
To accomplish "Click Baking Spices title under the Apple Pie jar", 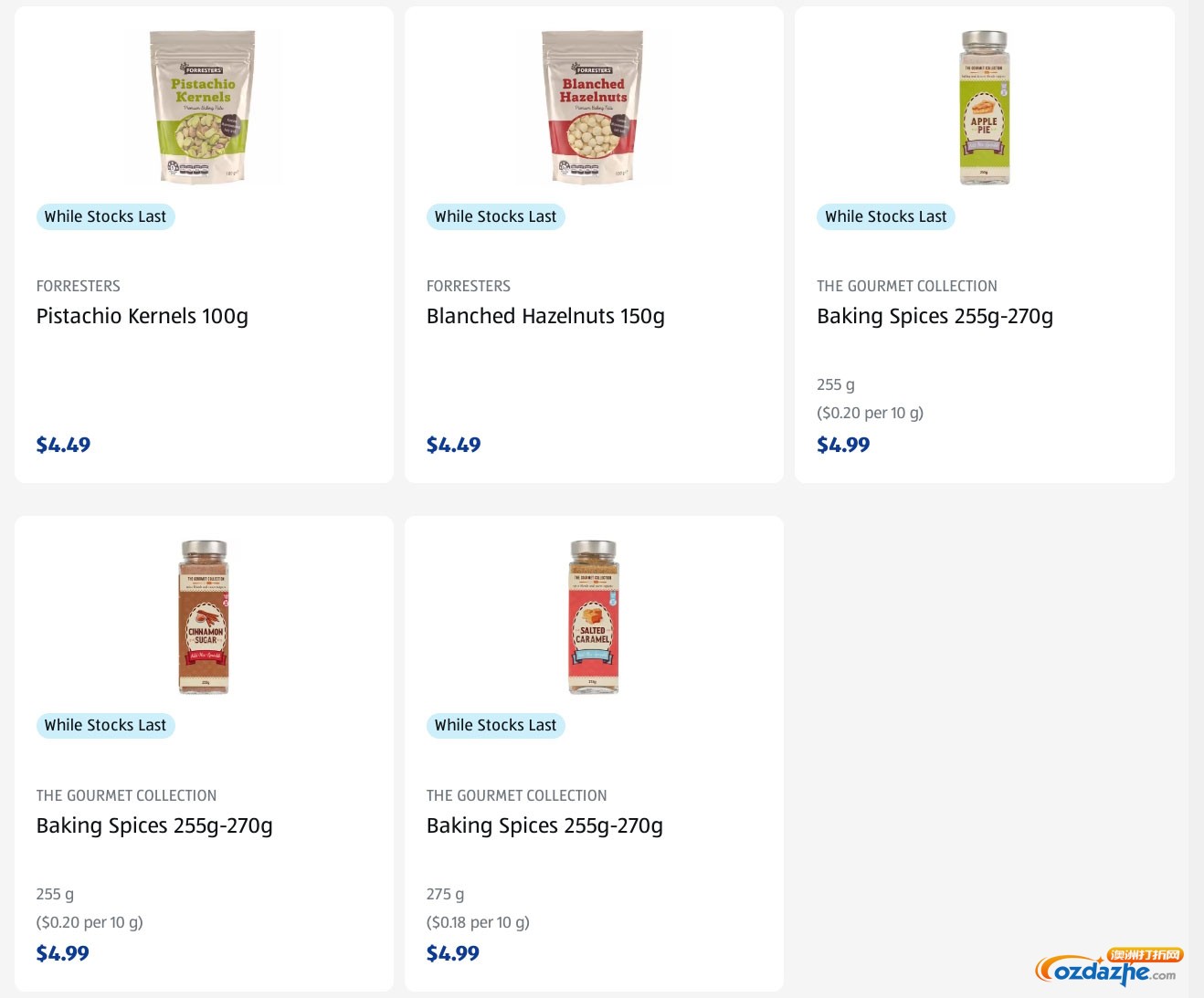I will [935, 316].
